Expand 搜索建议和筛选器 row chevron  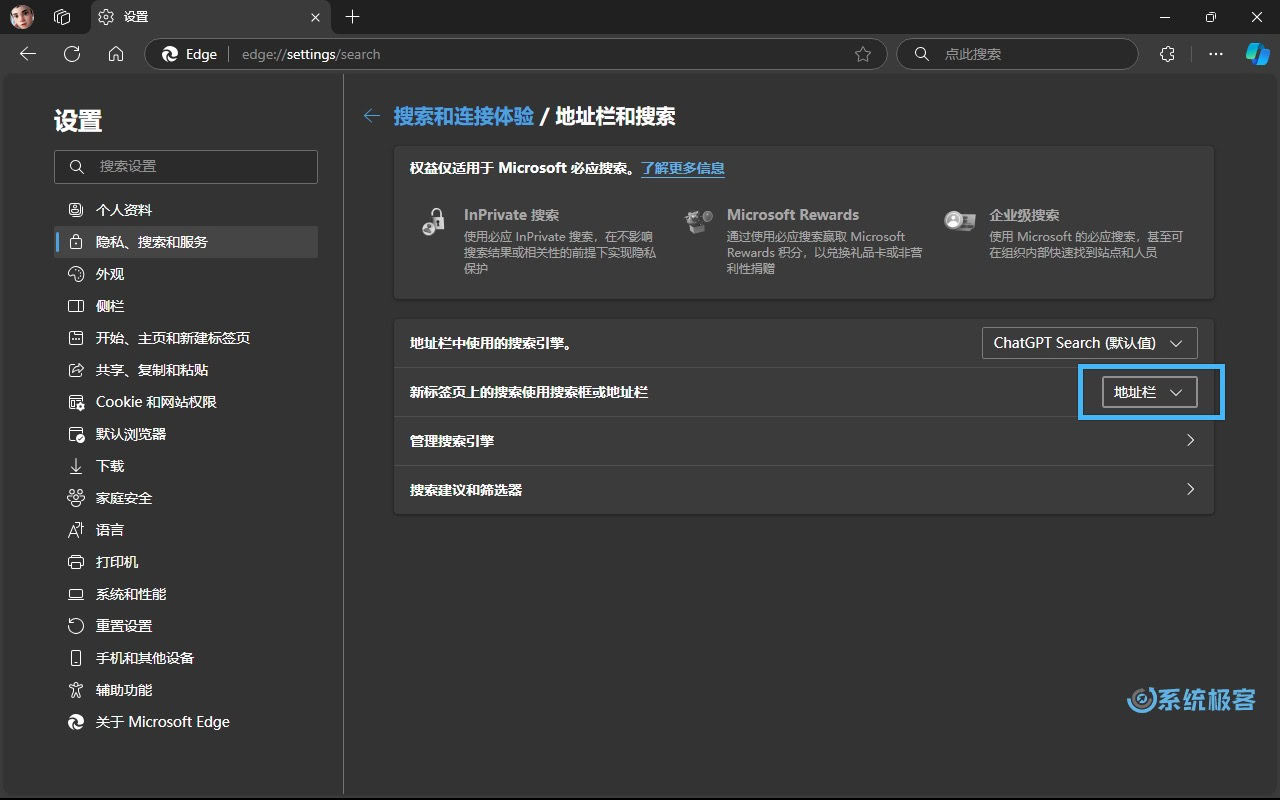point(1190,489)
